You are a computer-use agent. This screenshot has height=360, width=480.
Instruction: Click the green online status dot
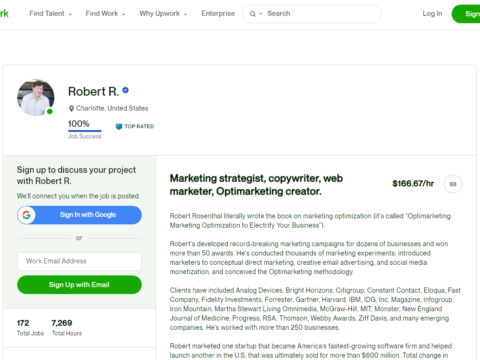[x=50, y=111]
